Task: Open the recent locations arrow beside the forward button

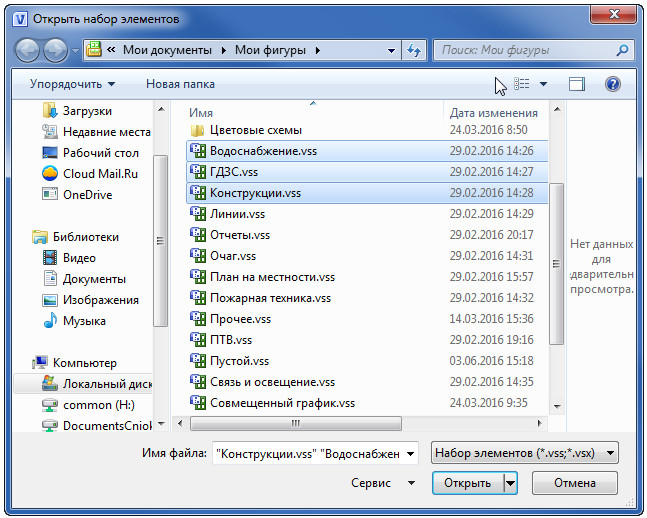Action: point(75,51)
